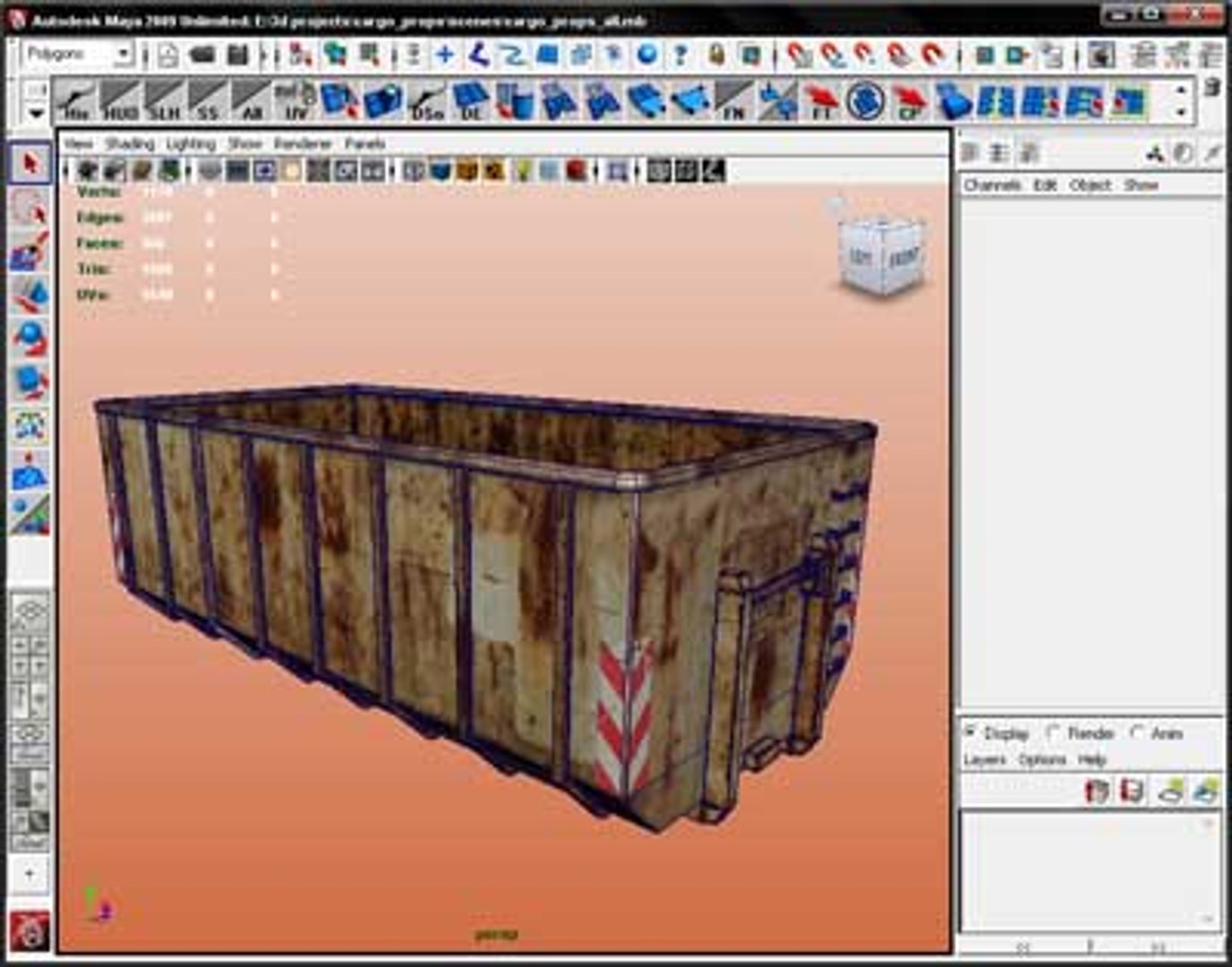
Task: Enable the fifth red magnet snap icon
Action: click(x=932, y=56)
